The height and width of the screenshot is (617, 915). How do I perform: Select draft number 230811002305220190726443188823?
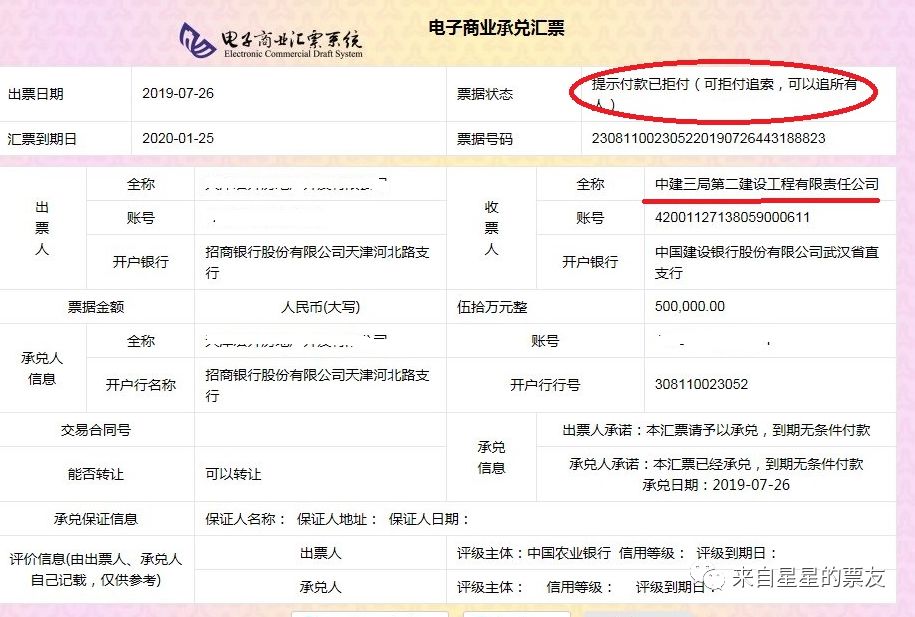pos(708,138)
